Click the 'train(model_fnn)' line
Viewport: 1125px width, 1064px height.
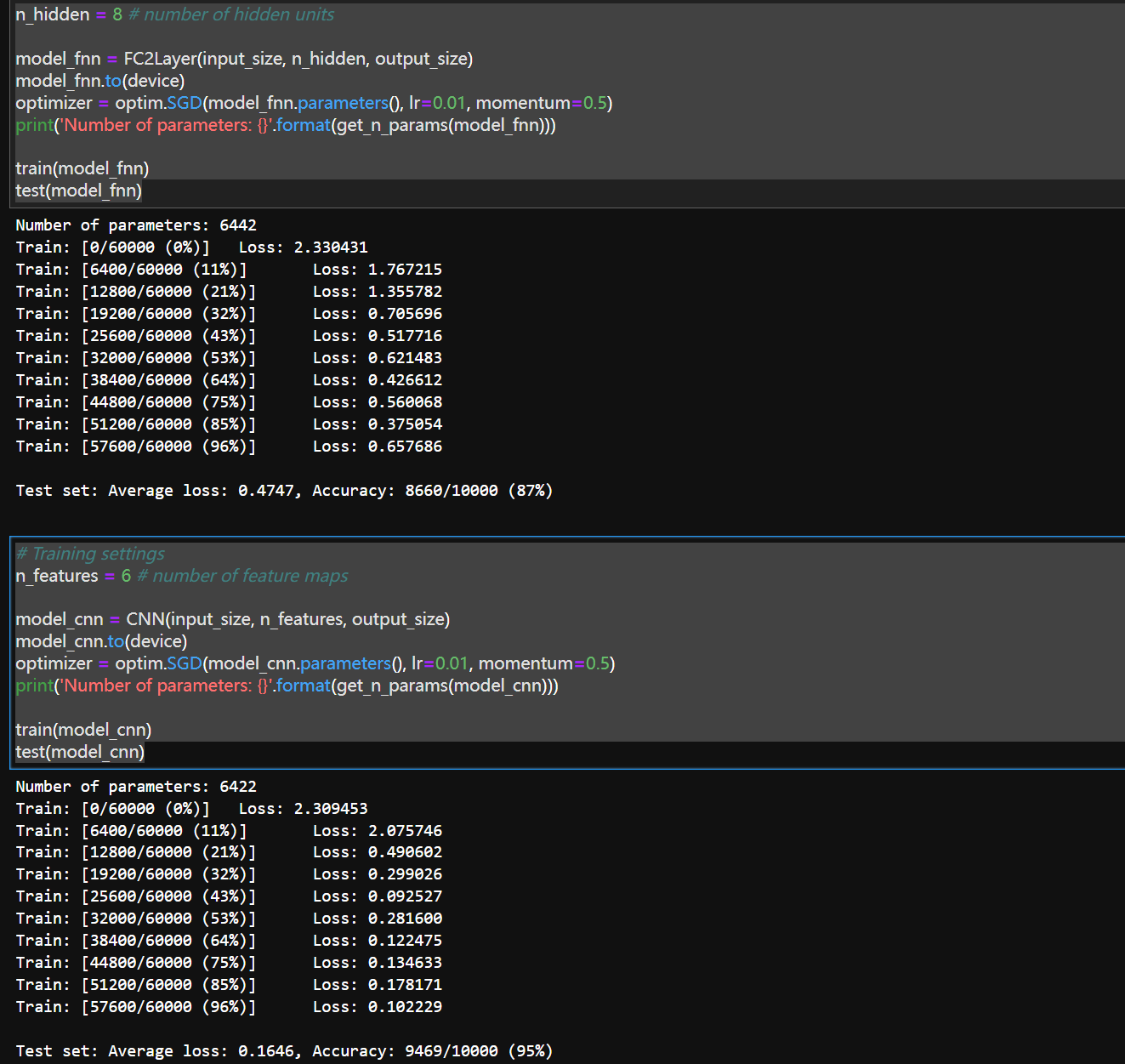(x=82, y=168)
